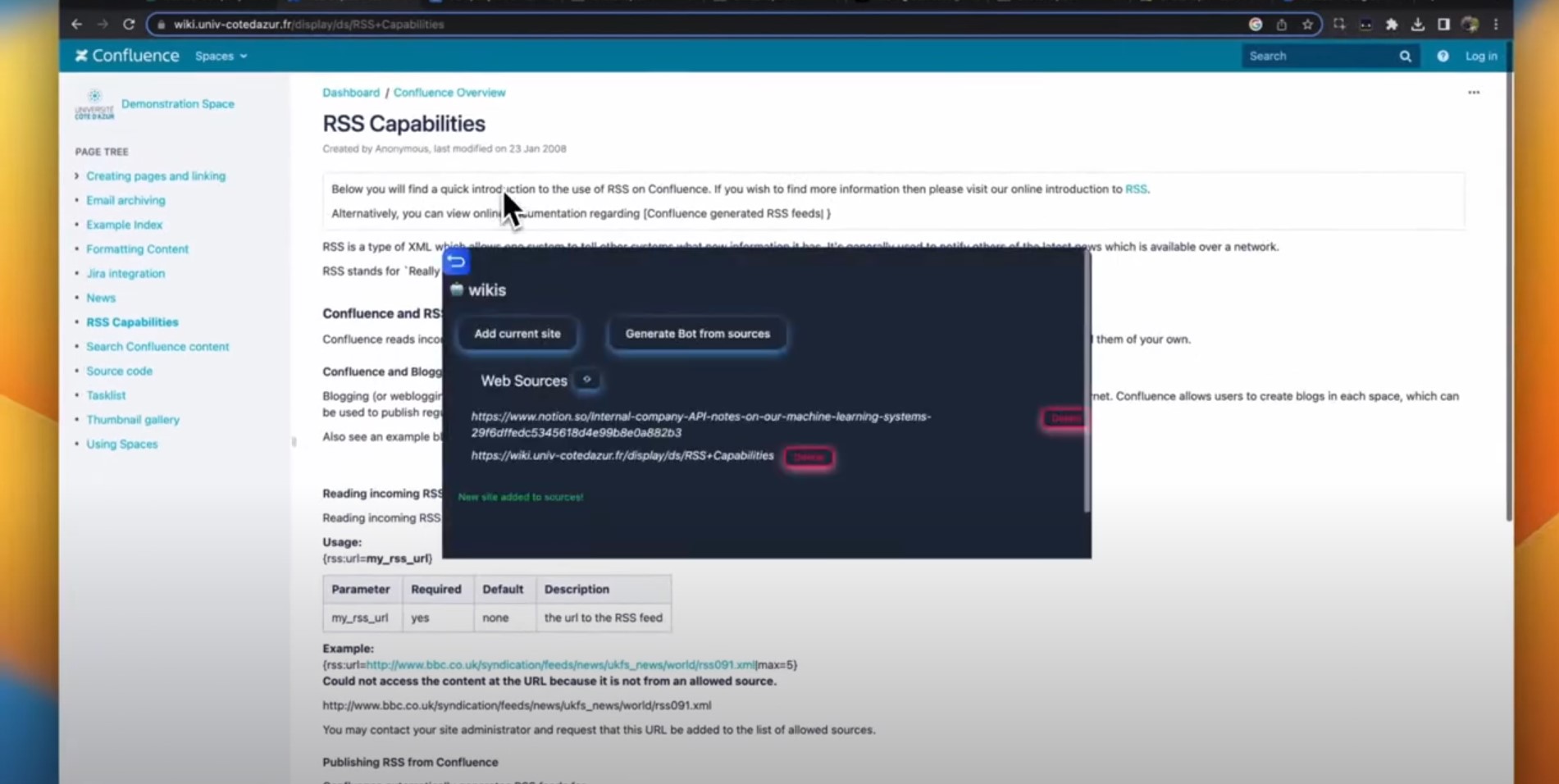Open the browser three-dot menu
This screenshot has width=1559, height=784.
(1496, 25)
